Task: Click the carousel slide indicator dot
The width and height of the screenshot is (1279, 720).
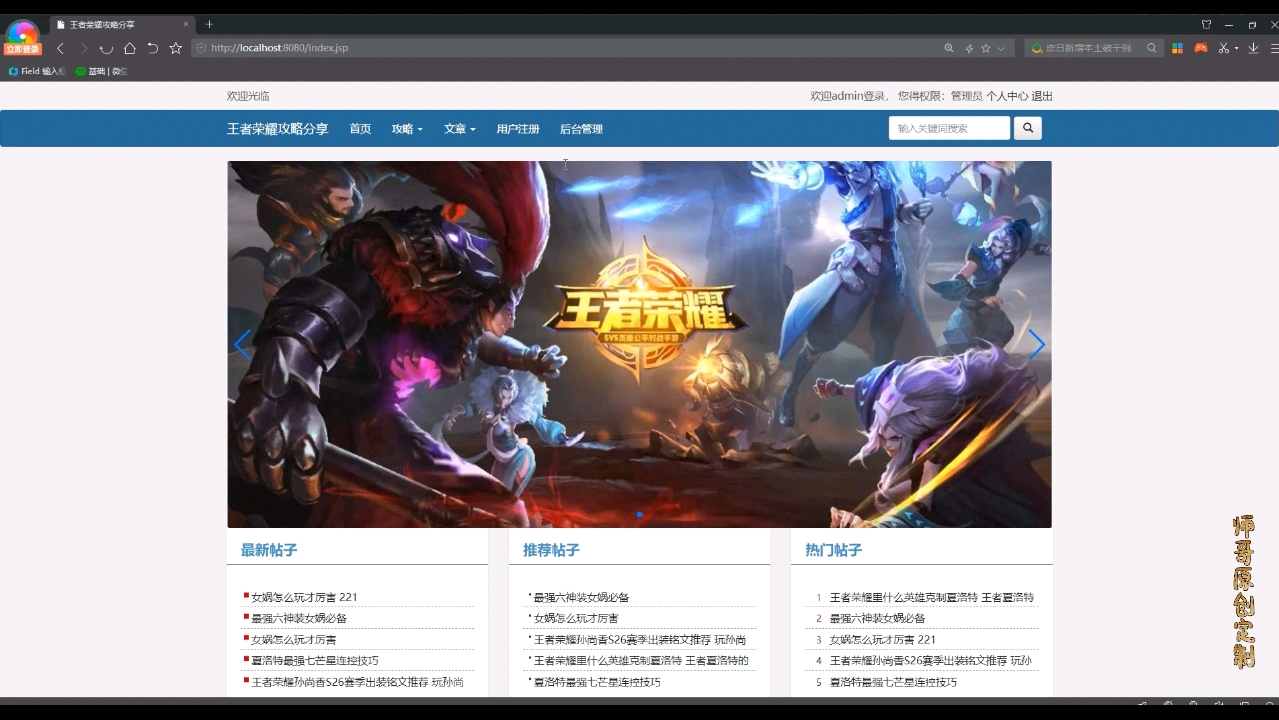Action: 639,514
